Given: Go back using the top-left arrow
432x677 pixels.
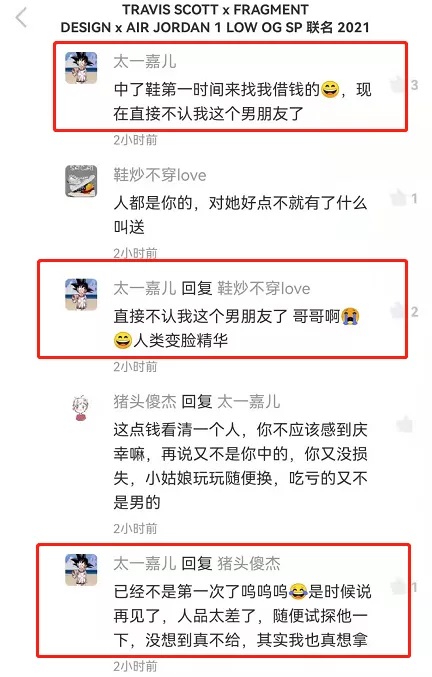Looking at the screenshot, I should (21, 18).
